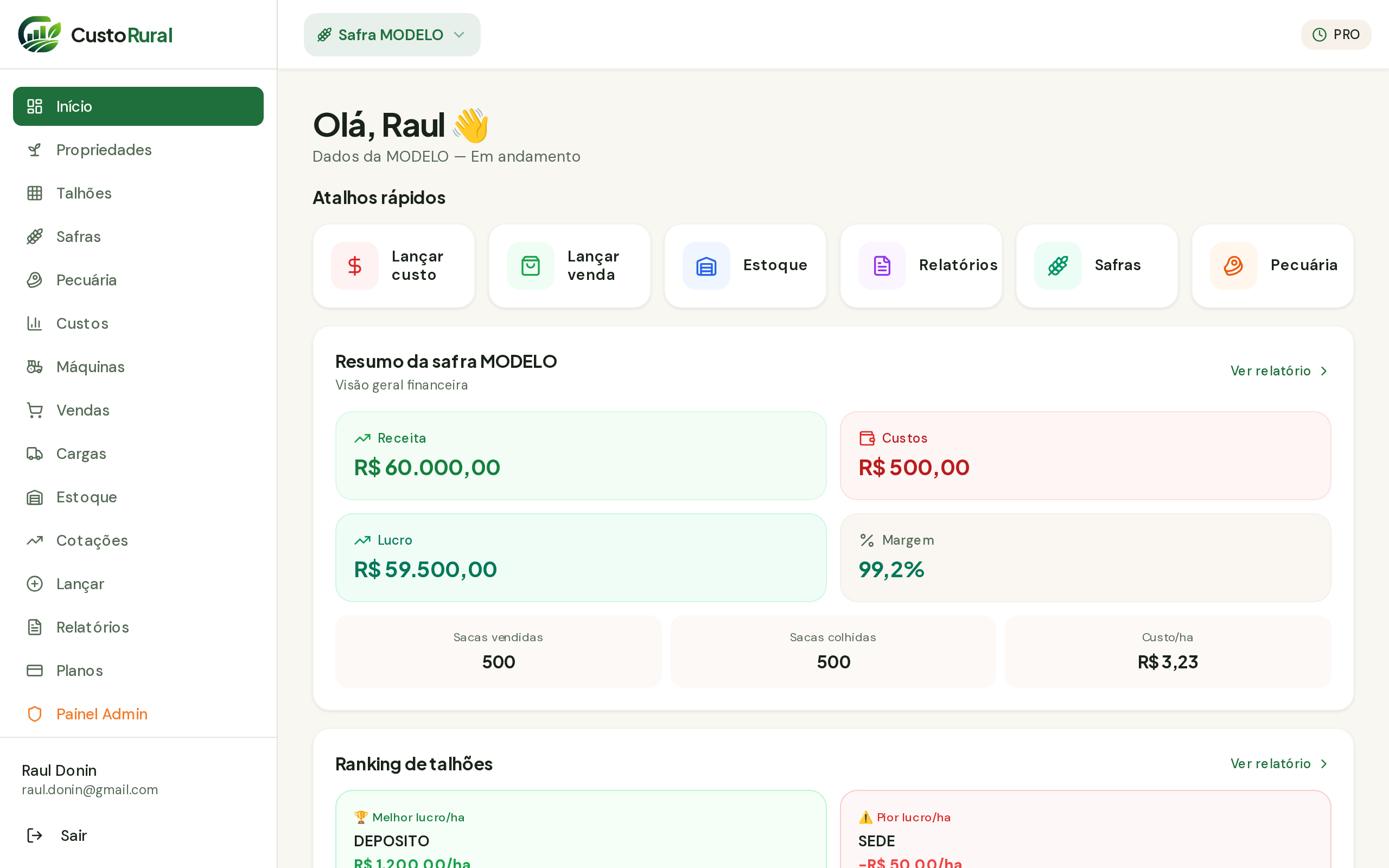Click the Custos wallet icon in summary
The height and width of the screenshot is (868, 1389).
pos(866,438)
